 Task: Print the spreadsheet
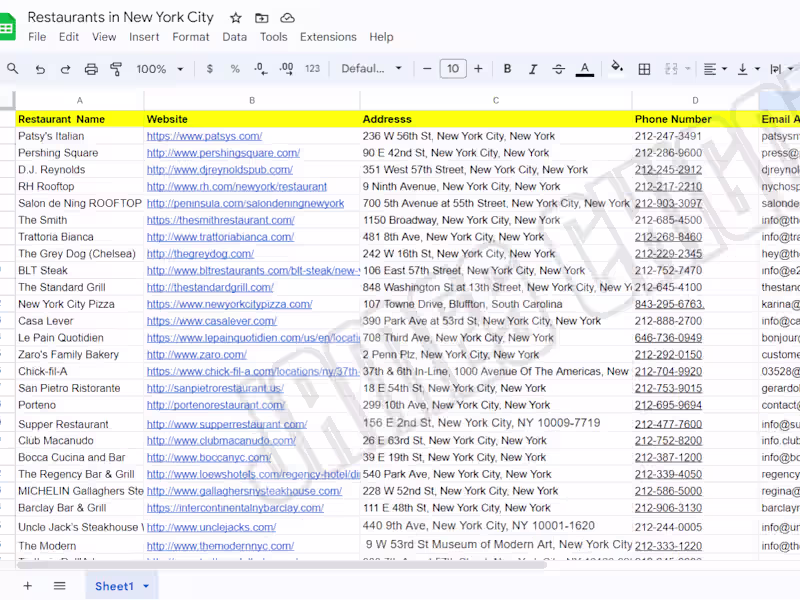(x=91, y=69)
